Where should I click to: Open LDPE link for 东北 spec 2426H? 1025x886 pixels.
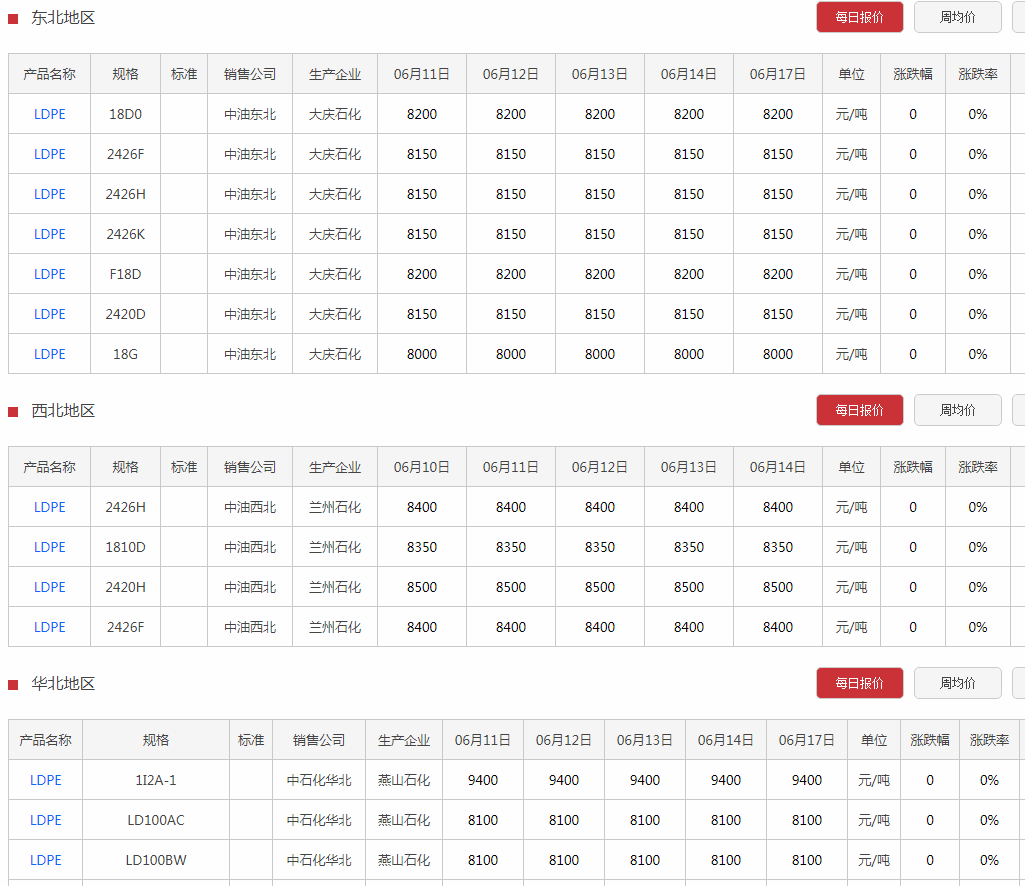pyautogui.click(x=50, y=194)
